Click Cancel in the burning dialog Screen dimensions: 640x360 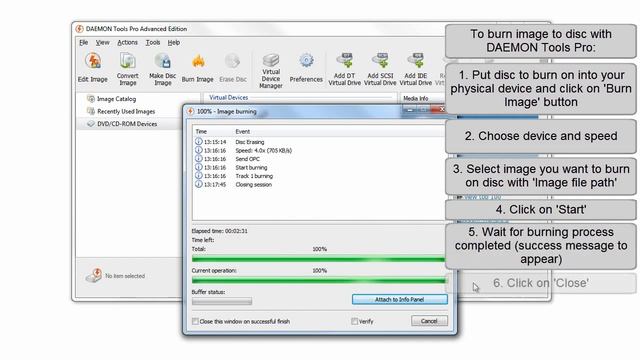point(429,321)
